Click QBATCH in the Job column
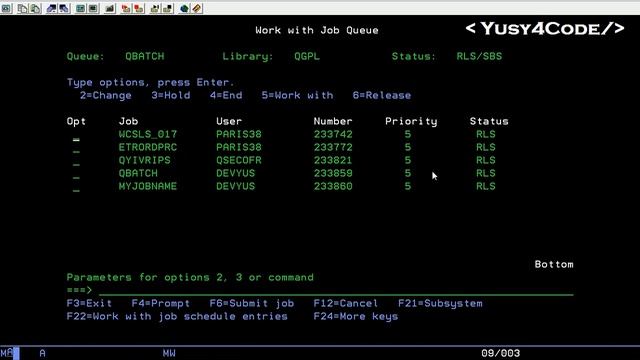The height and width of the screenshot is (360, 640). (138, 173)
